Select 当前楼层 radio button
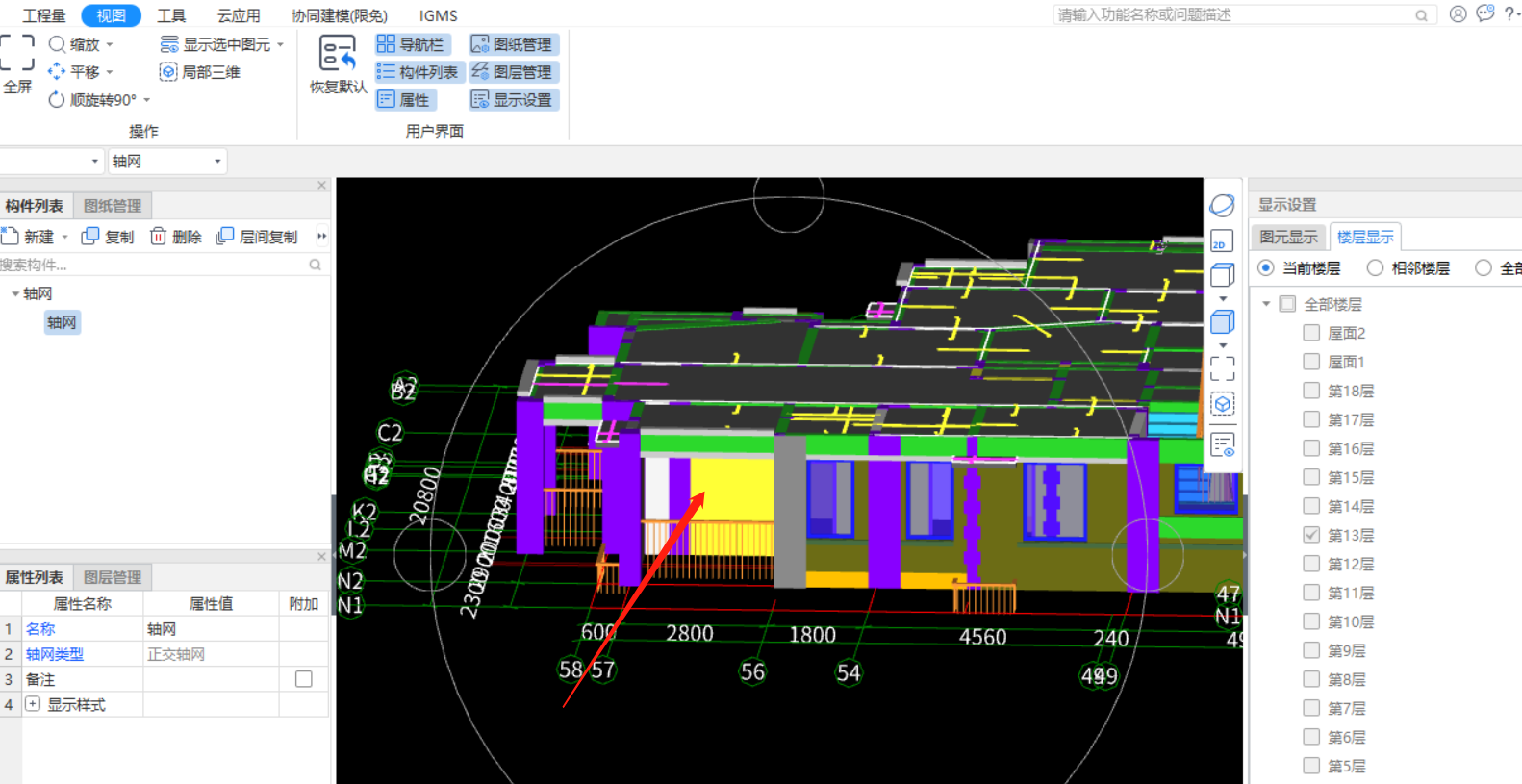 pos(1266,267)
